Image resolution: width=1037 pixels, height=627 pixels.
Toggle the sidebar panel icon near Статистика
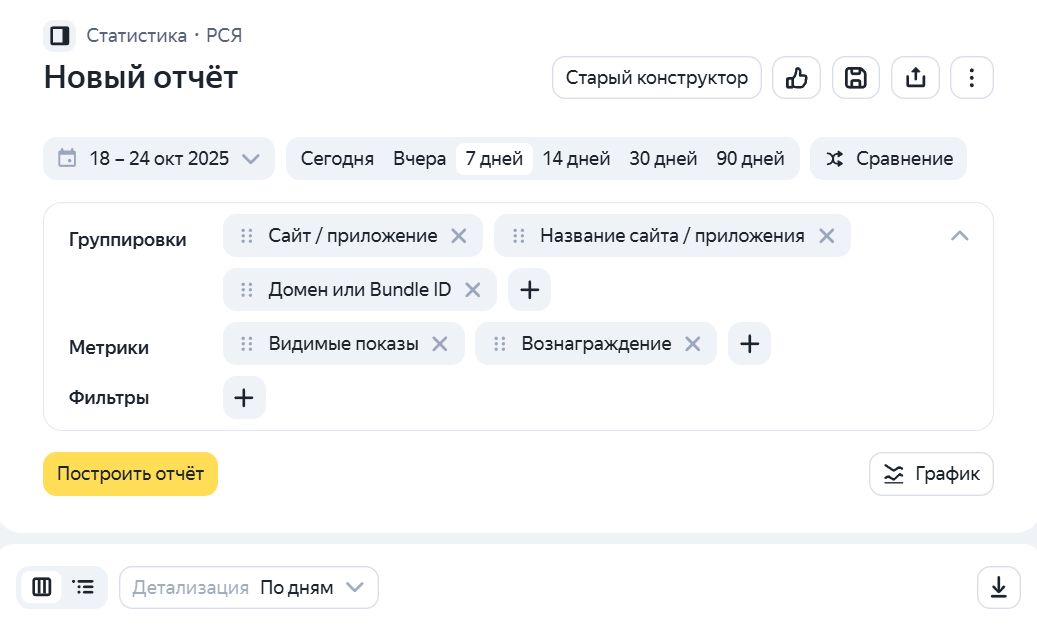click(x=60, y=36)
